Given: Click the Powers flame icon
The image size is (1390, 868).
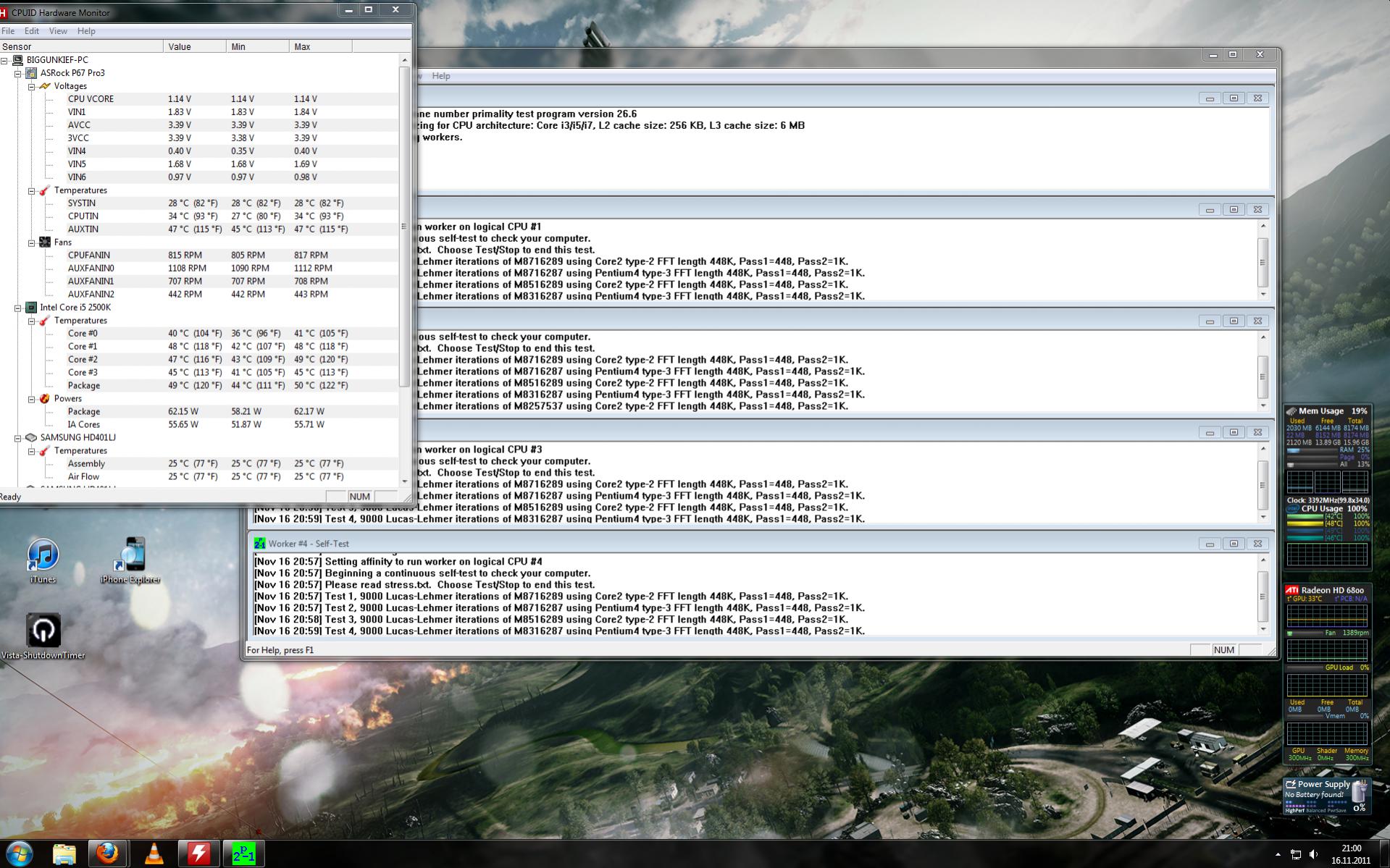Looking at the screenshot, I should (x=45, y=399).
